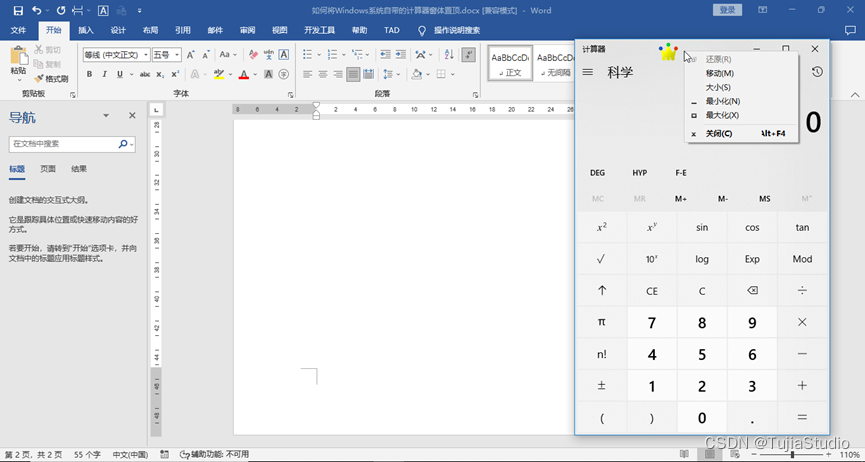Increase font size with the grow icon
865x462 pixels.
click(x=190, y=55)
